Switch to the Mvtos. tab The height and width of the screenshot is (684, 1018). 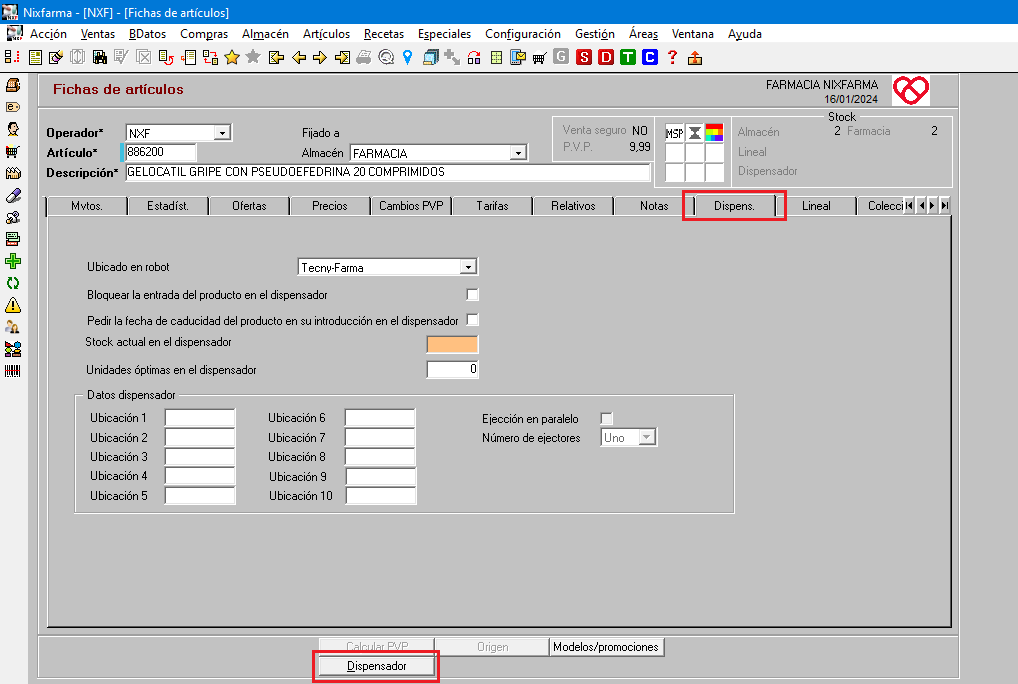click(87, 206)
